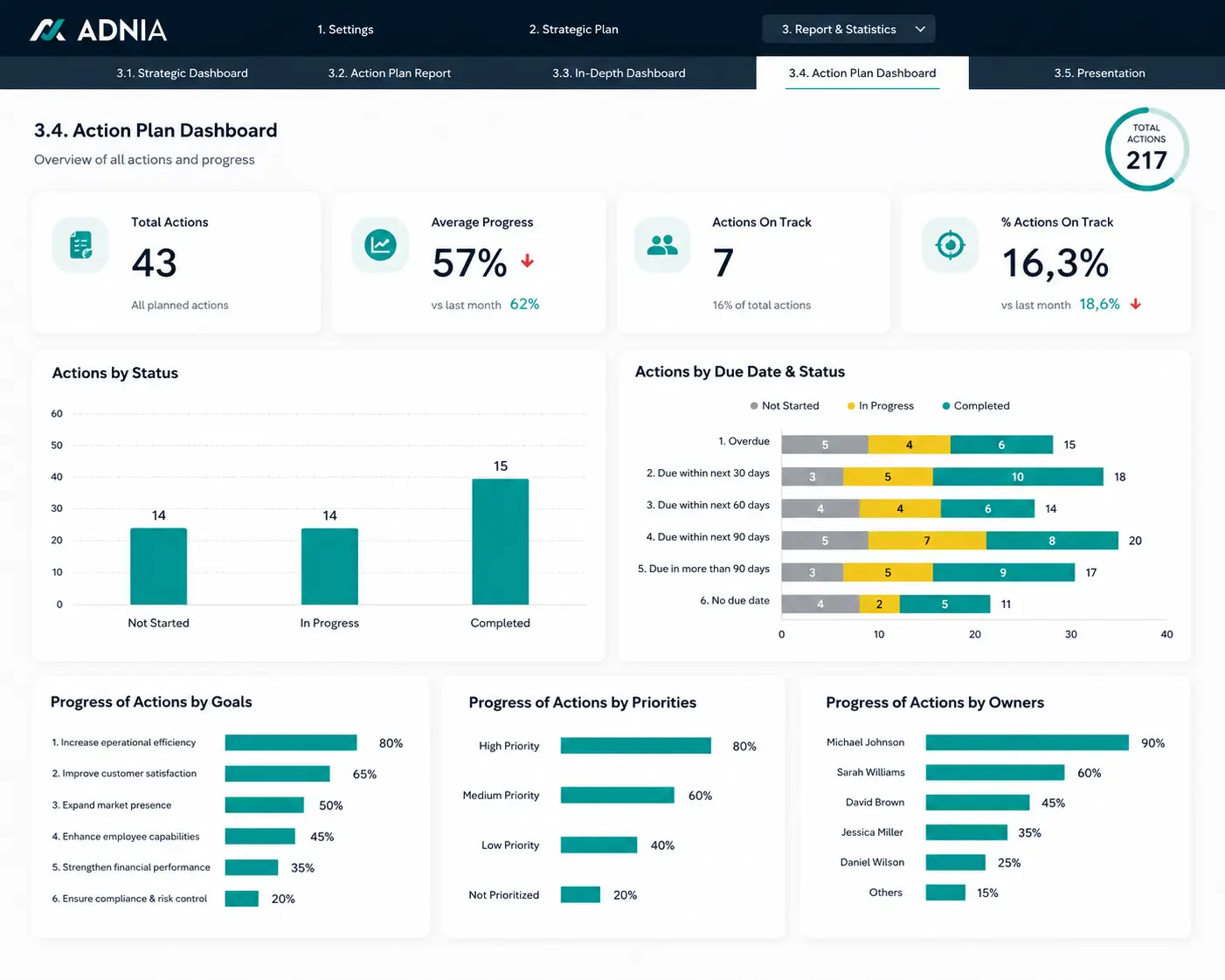Switch to the 3.1. Strategic Dashboard tab
The image size is (1225, 980).
coord(183,73)
